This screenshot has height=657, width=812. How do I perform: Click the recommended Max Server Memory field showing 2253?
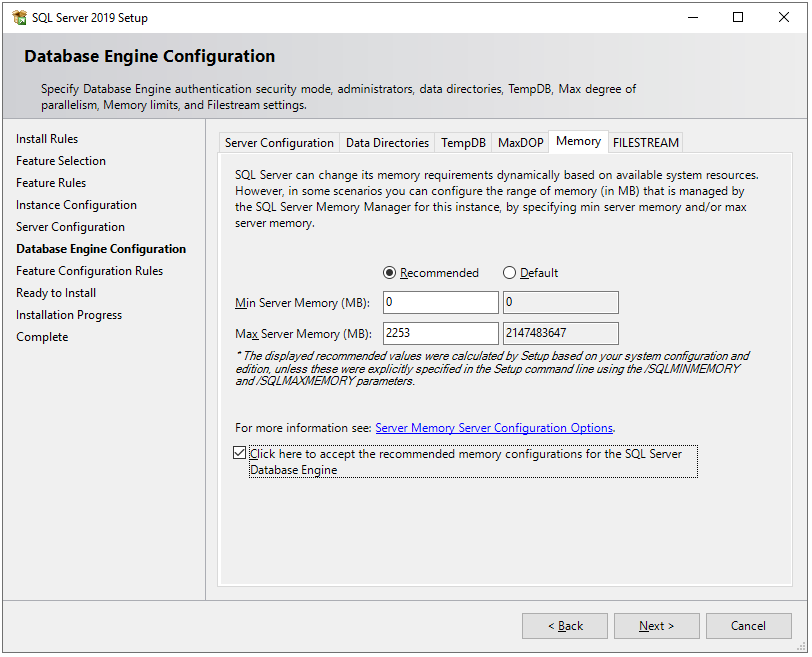[x=441, y=333]
